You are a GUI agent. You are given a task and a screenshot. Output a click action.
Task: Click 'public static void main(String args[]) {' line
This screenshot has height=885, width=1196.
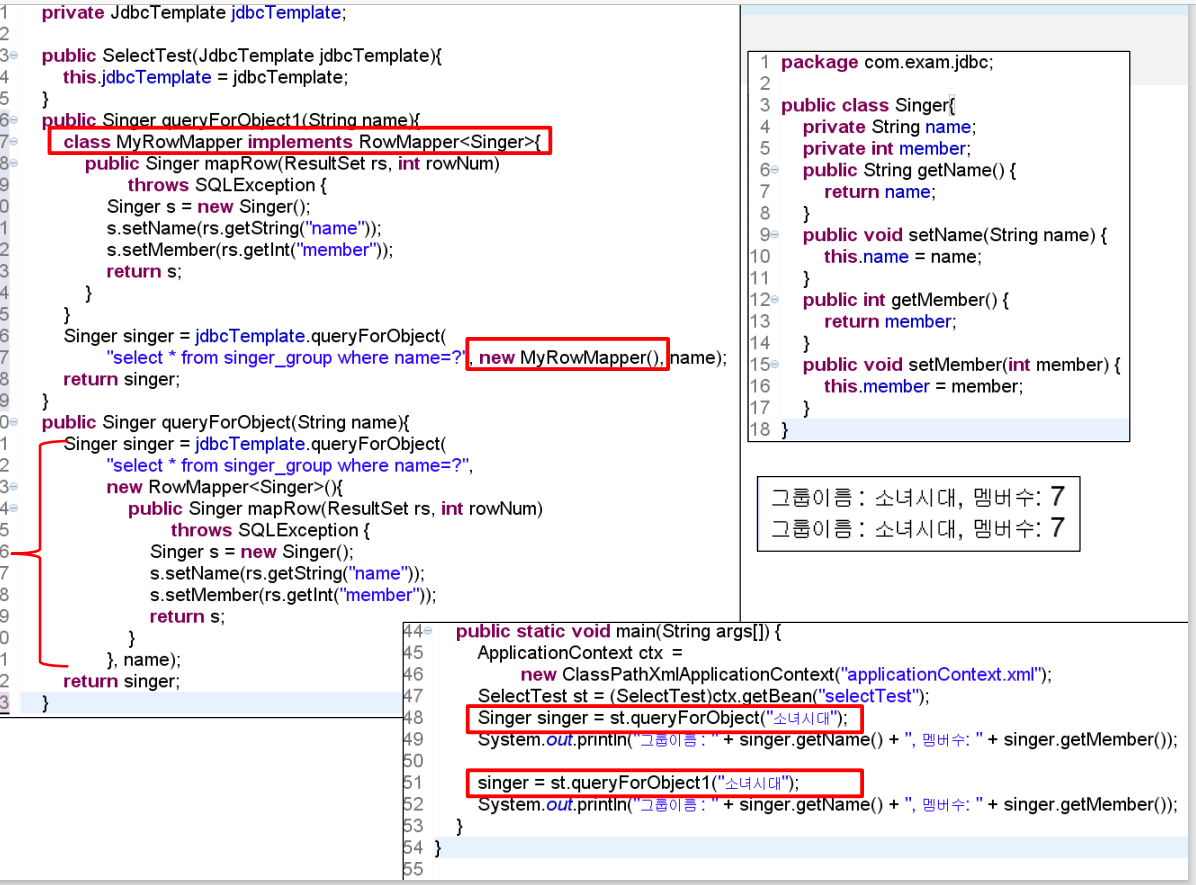coord(619,631)
